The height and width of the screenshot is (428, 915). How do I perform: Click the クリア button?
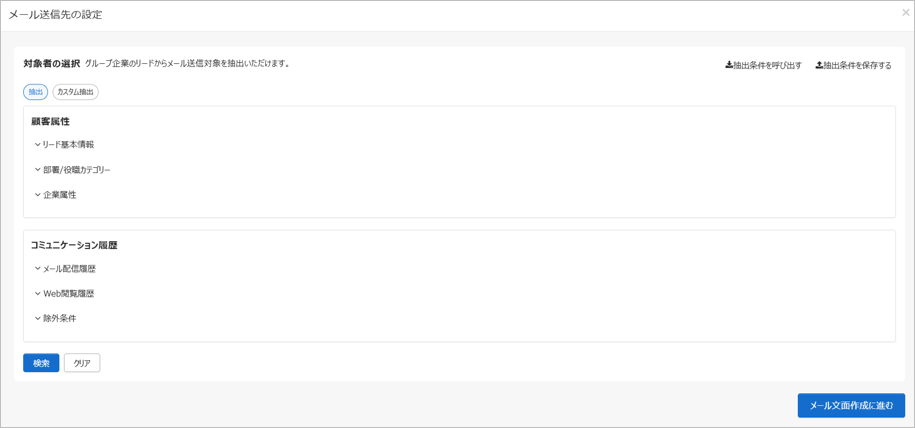82,363
